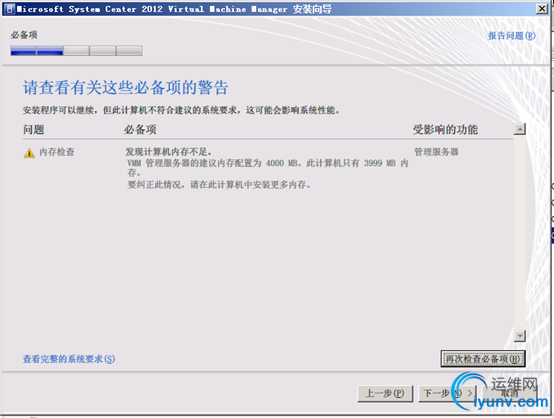Click the yellow warning icon beside 内存检查
The height and width of the screenshot is (418, 554).
[29, 153]
